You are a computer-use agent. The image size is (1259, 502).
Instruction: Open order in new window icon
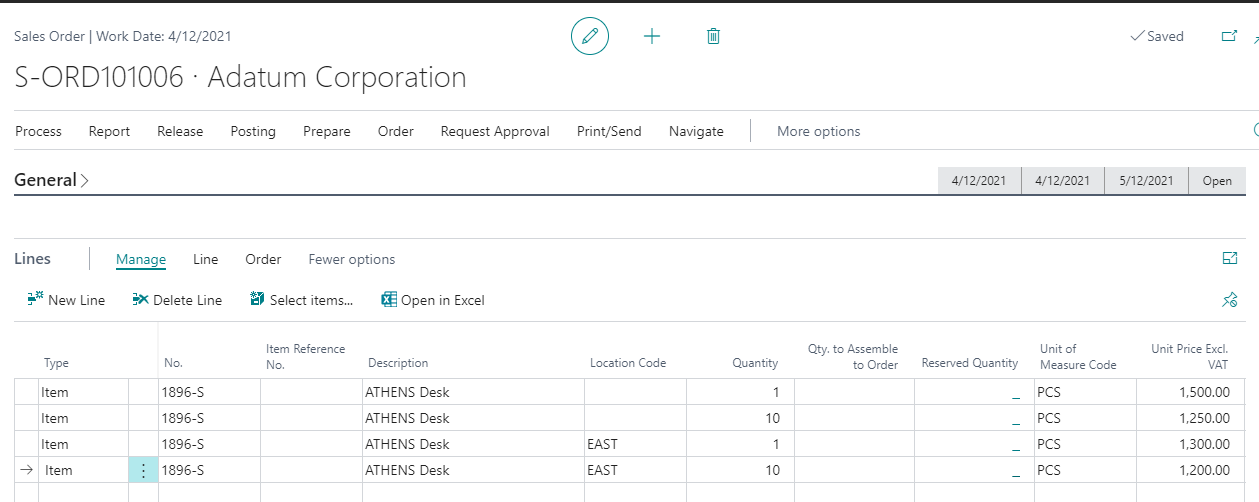[1229, 36]
